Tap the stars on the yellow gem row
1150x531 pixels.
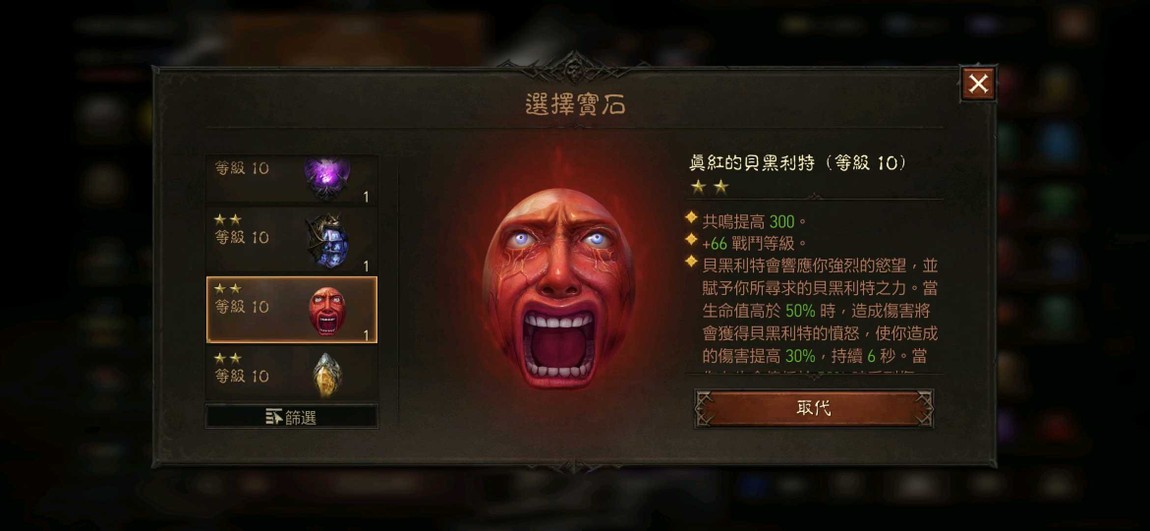pyautogui.click(x=227, y=359)
